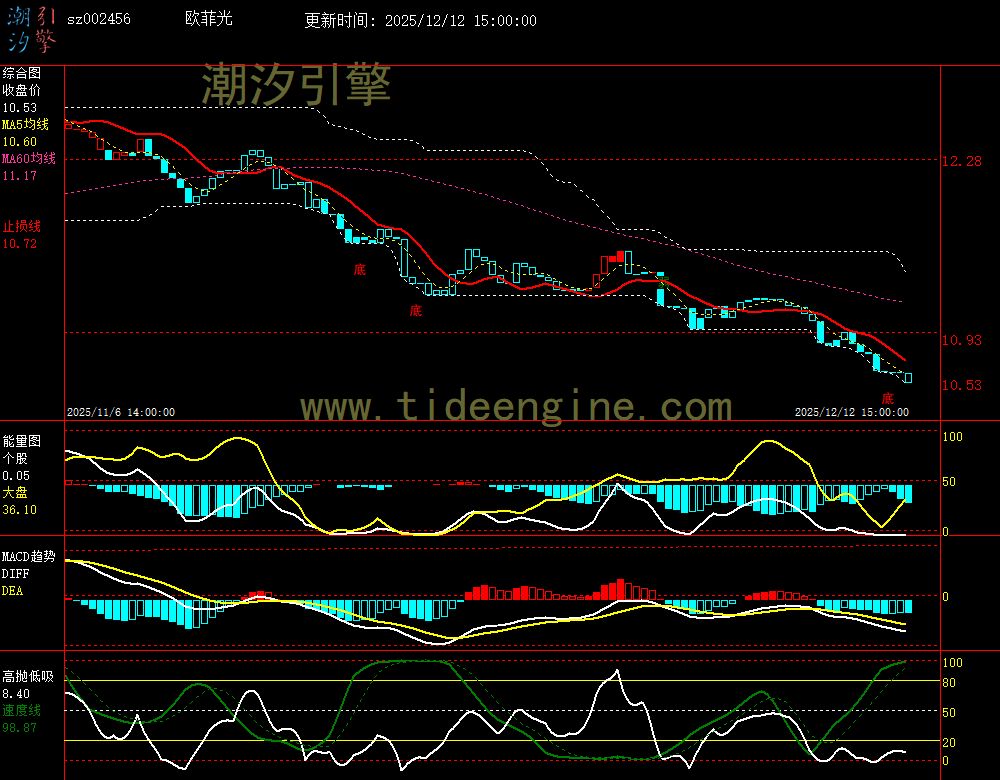
Task: Click the green 速度线 legend label
Action: (x=21, y=710)
